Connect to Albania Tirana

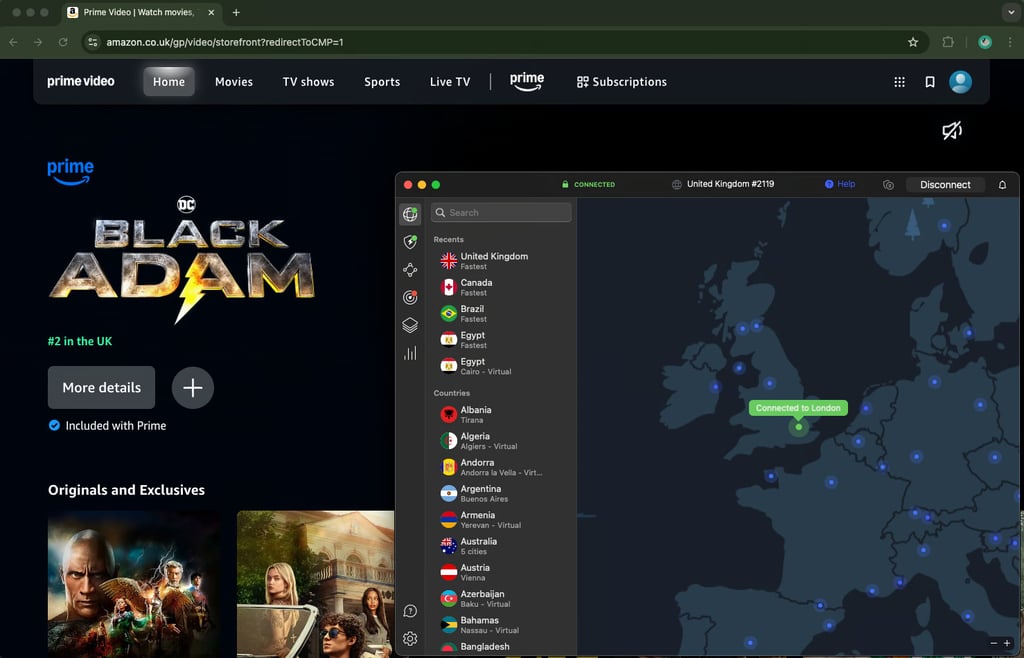pos(500,415)
